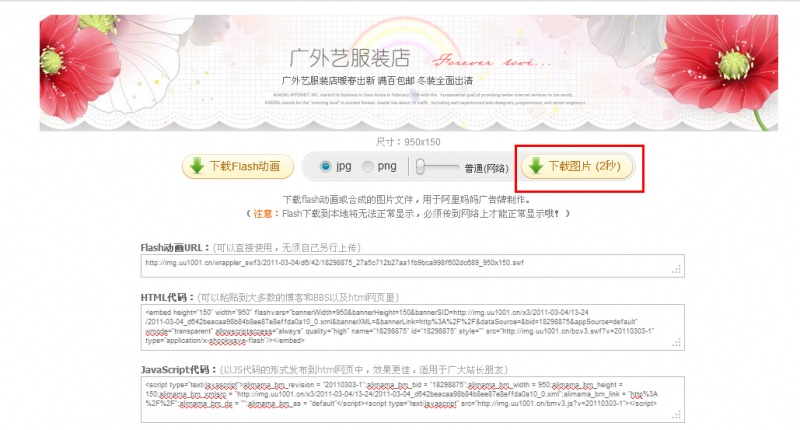Click the orange 注意 warning text
This screenshot has height=430, width=800.
(x=264, y=214)
